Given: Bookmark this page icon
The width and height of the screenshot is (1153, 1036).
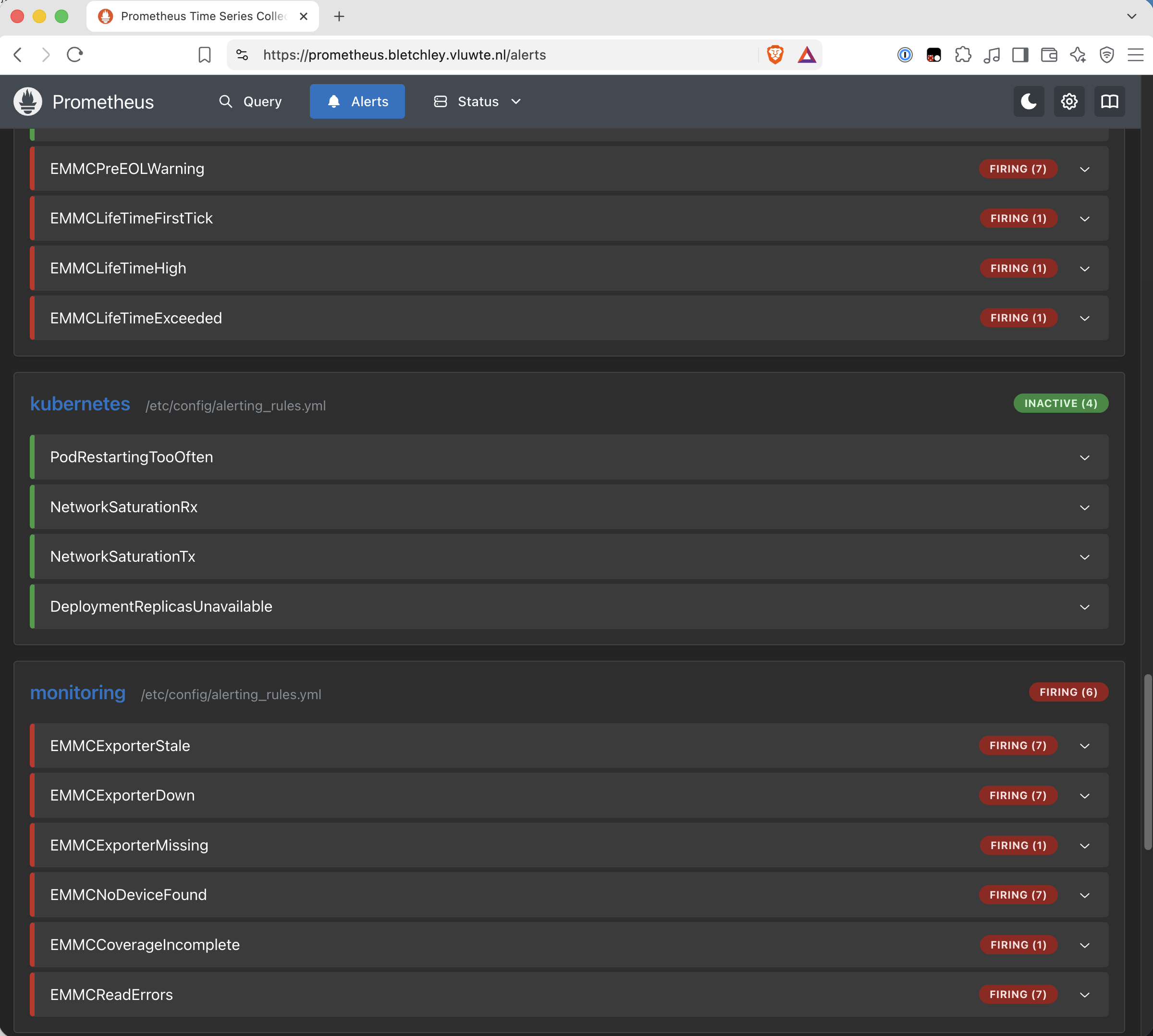Looking at the screenshot, I should [204, 55].
